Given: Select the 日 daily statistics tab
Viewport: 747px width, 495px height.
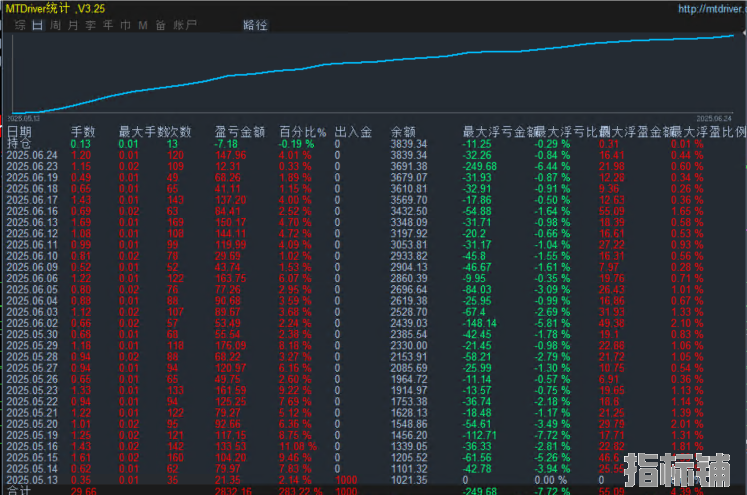Looking at the screenshot, I should click(38, 25).
